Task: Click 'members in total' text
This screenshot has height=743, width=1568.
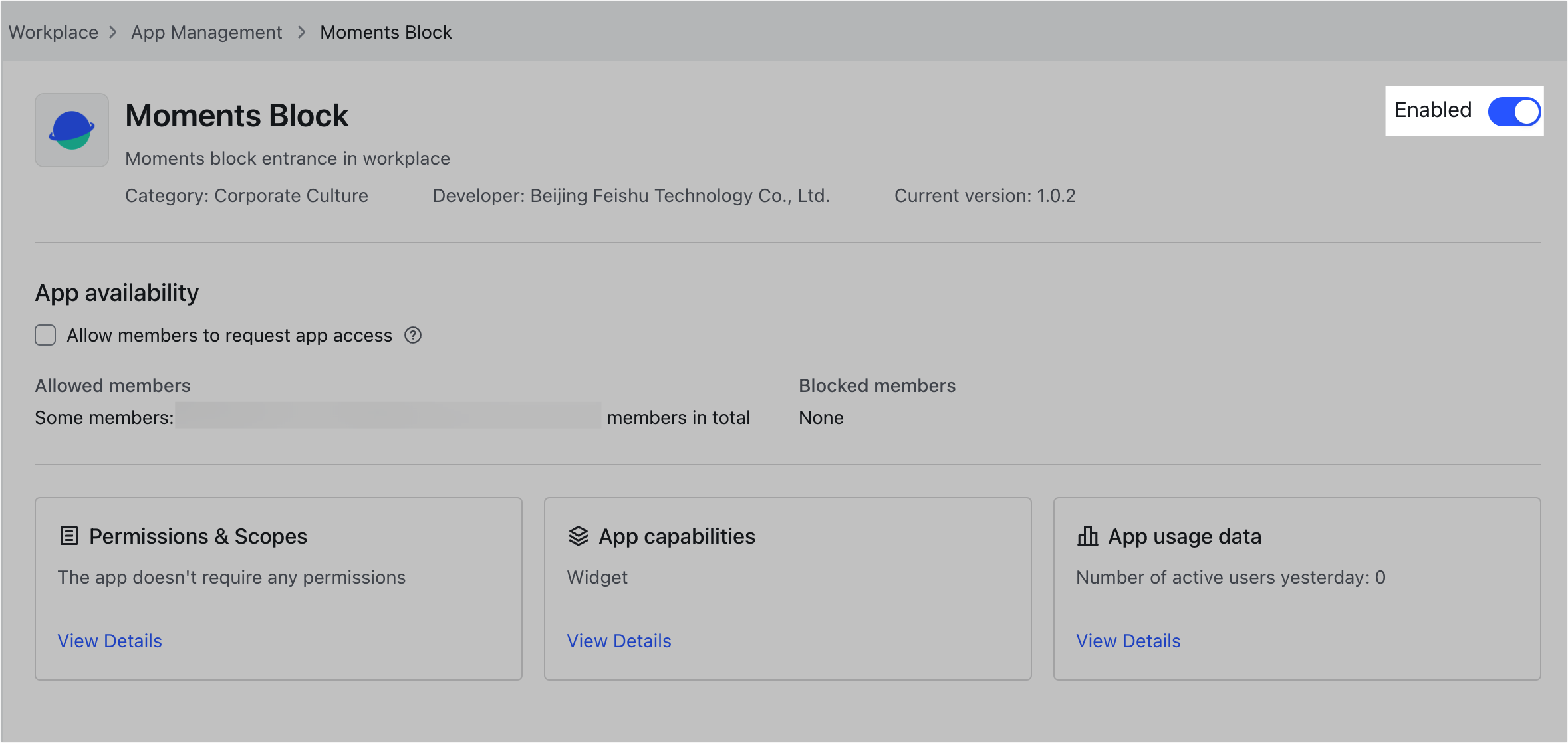Action: click(x=678, y=417)
